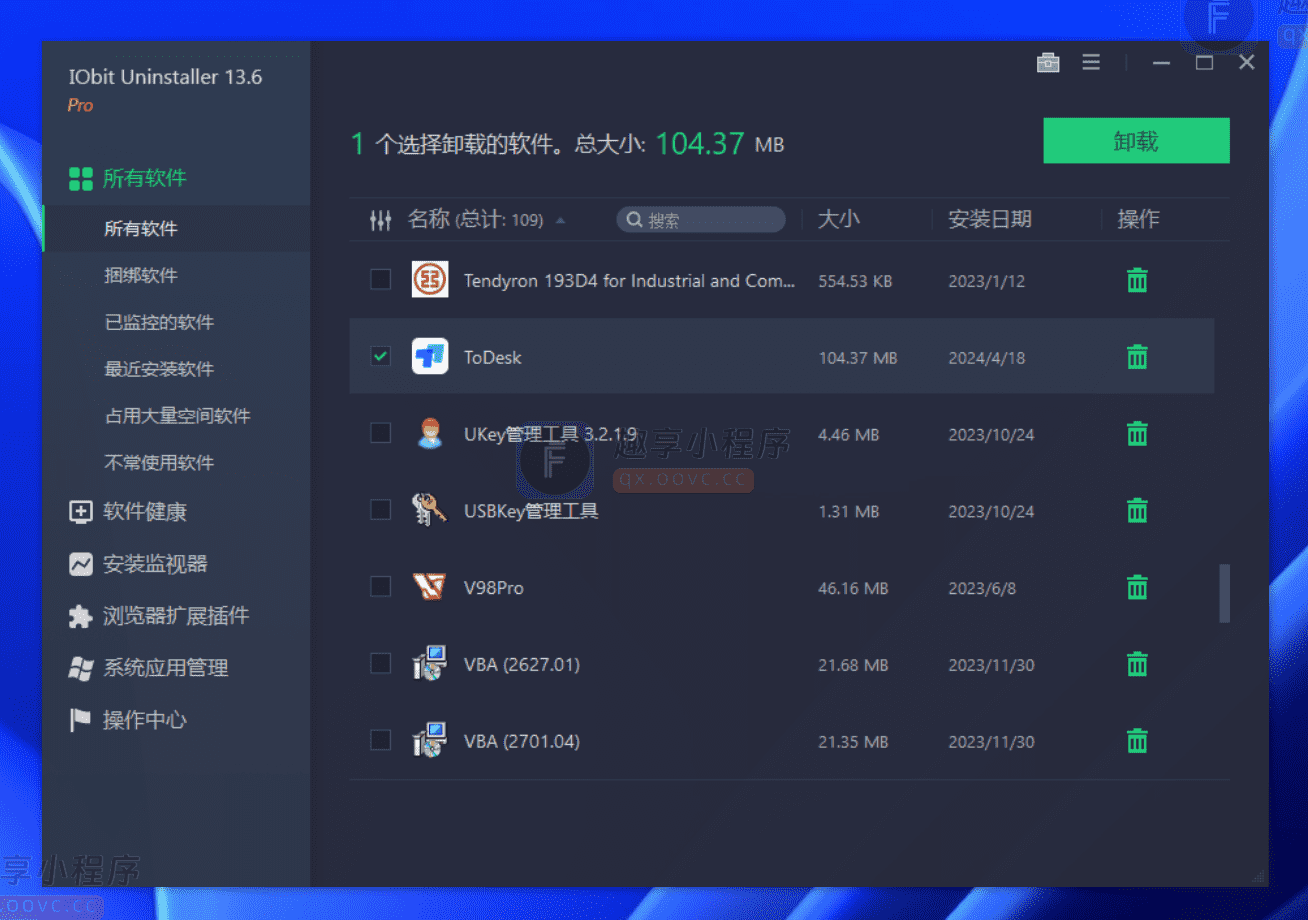This screenshot has height=920, width=1308.
Task: Click the 554.53 KB size value
Action: pyautogui.click(x=855, y=281)
